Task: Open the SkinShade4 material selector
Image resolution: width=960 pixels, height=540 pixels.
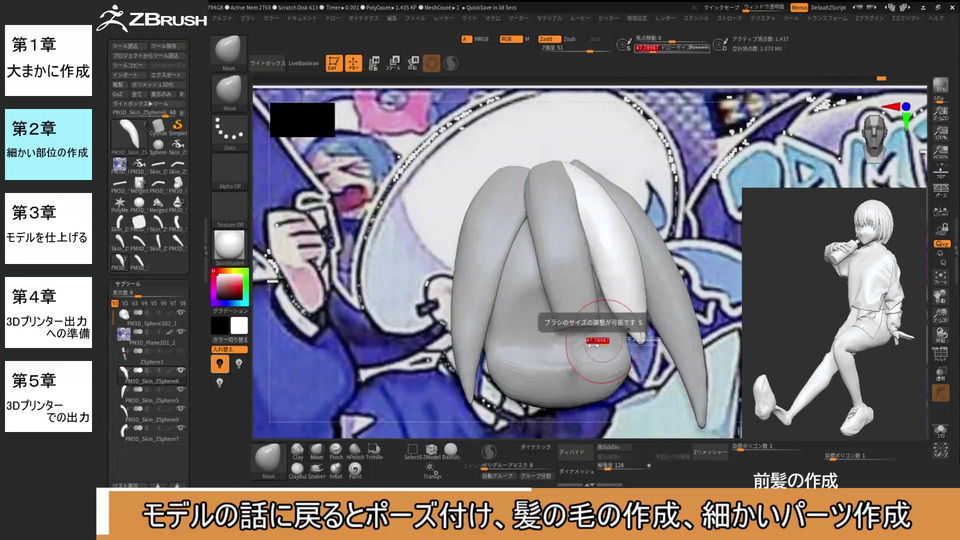Action: (229, 248)
